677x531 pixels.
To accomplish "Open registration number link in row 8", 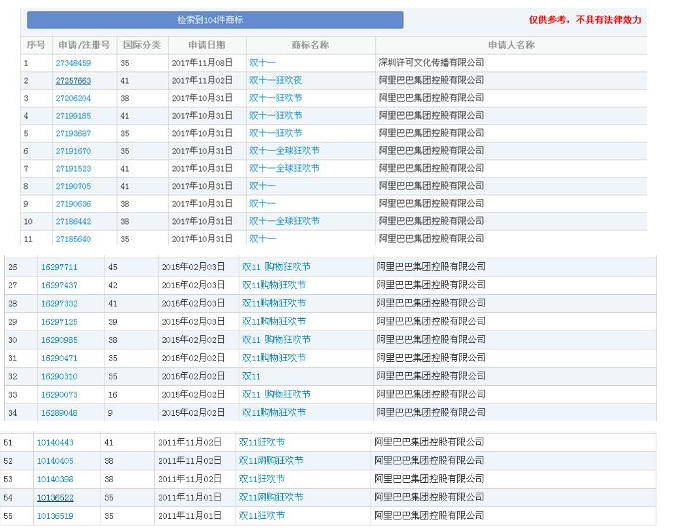I will [73, 186].
